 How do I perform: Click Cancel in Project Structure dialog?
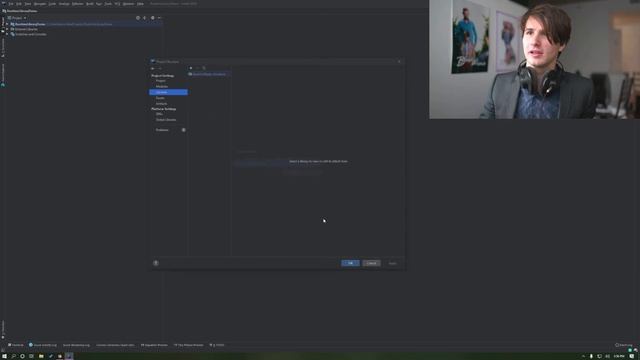pos(371,263)
